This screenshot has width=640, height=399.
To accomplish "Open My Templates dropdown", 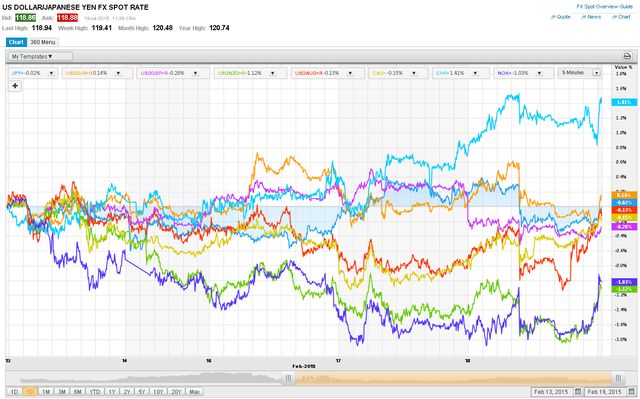I will pos(40,56).
